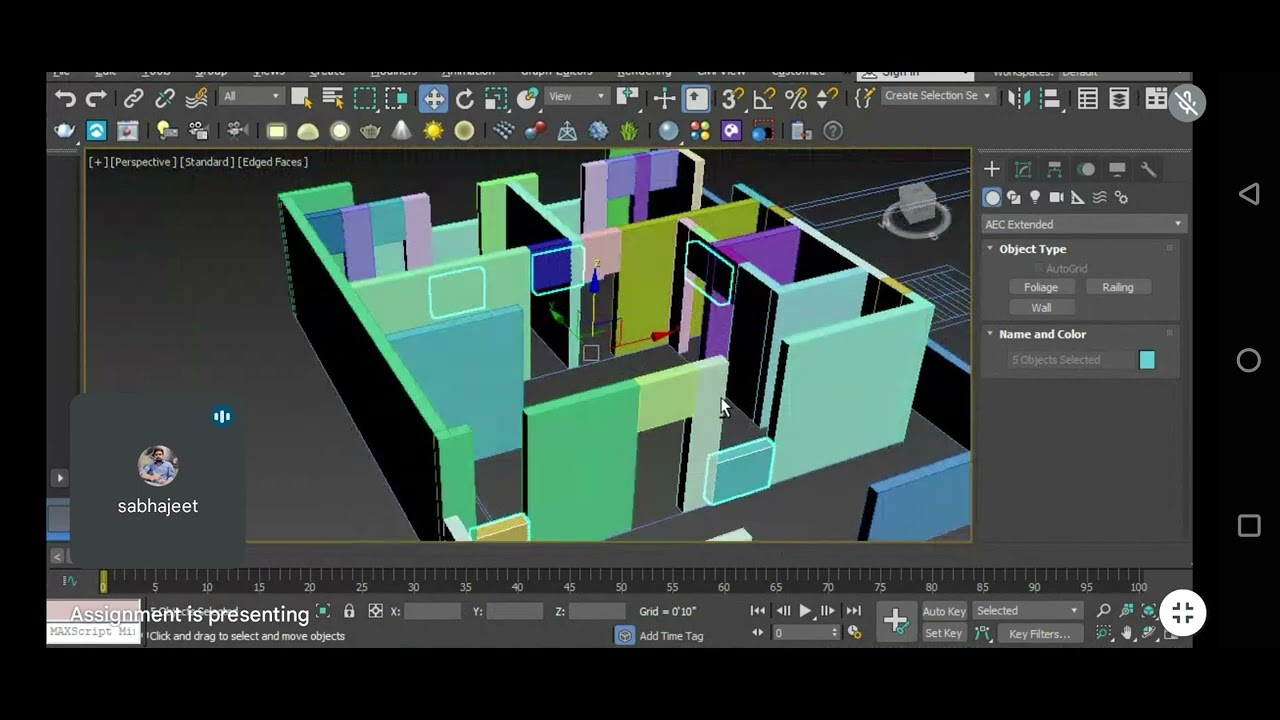Screen dimensions: 1280x720
Task: Open the Scene Explorer toggle icon
Action: (x=1088, y=98)
